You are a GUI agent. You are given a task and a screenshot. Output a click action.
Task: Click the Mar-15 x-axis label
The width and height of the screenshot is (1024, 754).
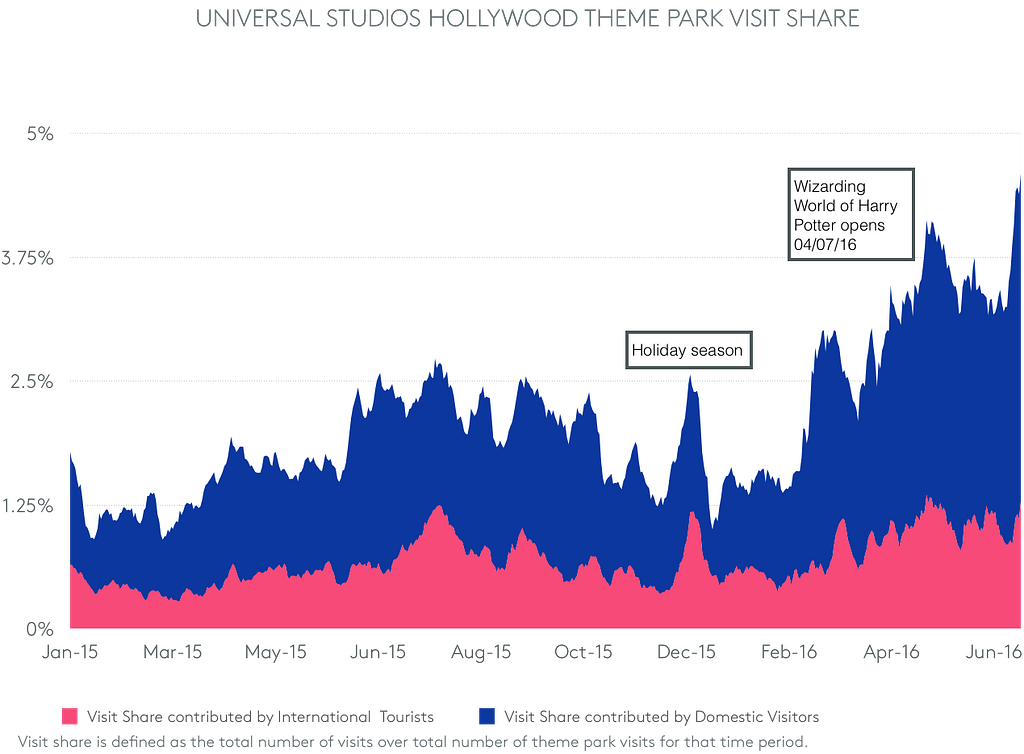(x=172, y=652)
